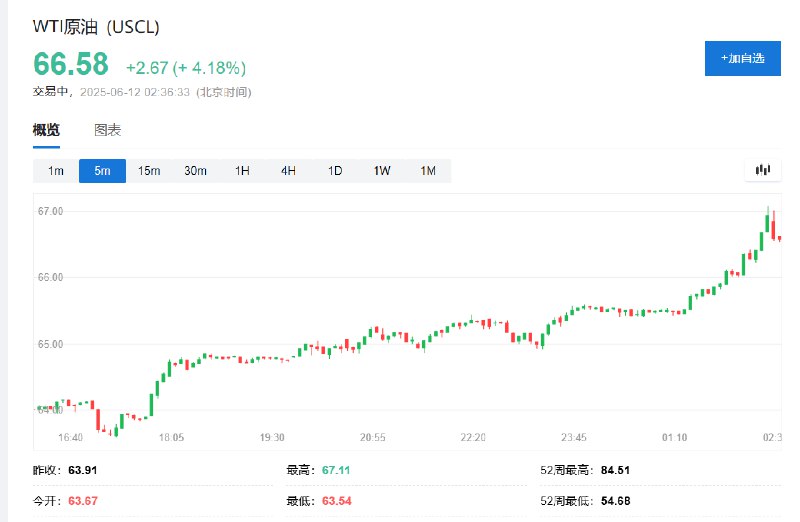Click the 16:40 time axis label
The height and width of the screenshot is (522, 800).
[x=70, y=438]
